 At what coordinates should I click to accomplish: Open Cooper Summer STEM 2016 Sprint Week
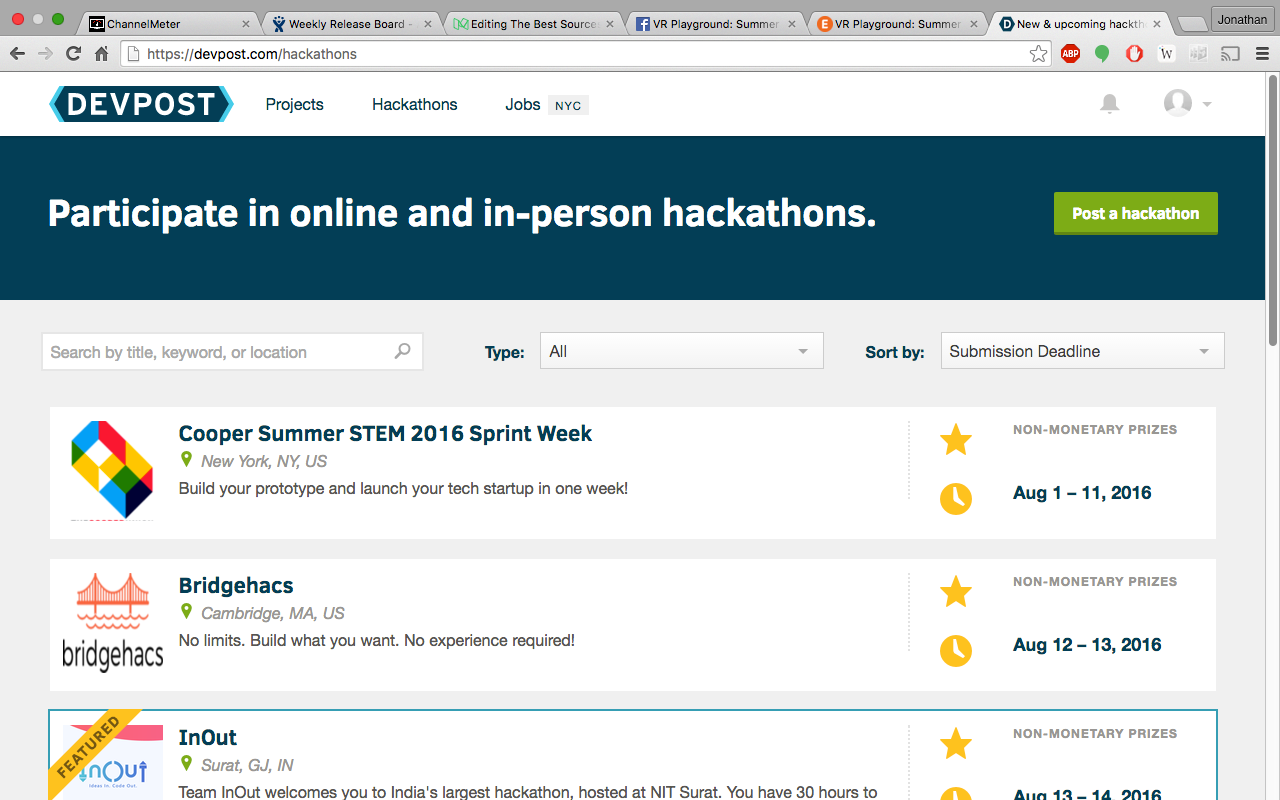[385, 433]
